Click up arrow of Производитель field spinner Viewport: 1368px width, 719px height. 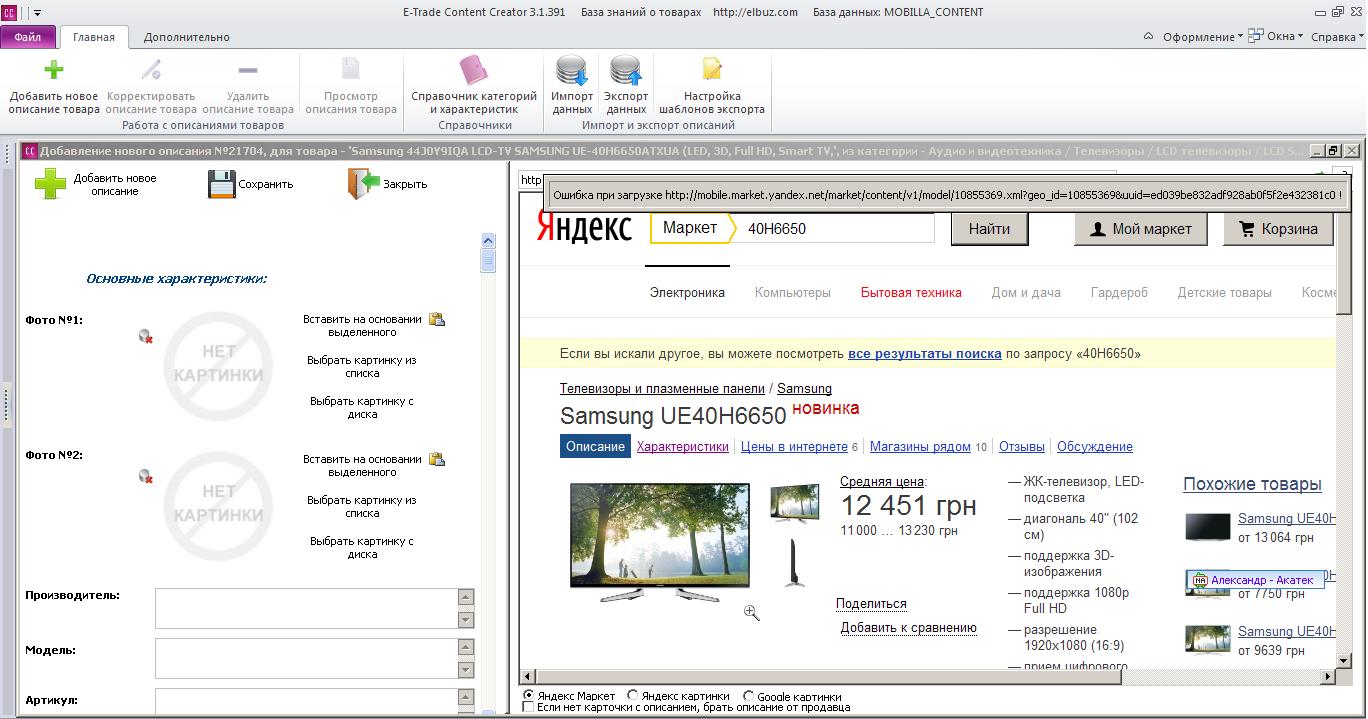[466, 598]
